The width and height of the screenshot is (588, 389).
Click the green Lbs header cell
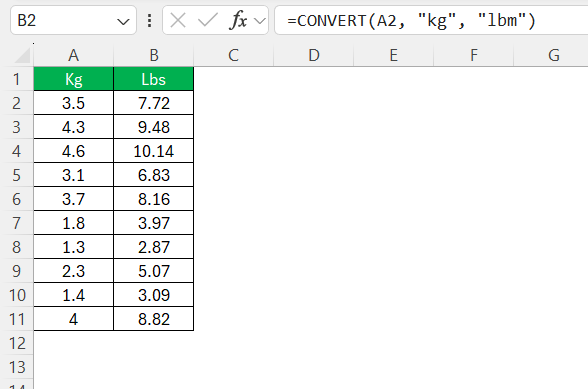click(x=154, y=79)
